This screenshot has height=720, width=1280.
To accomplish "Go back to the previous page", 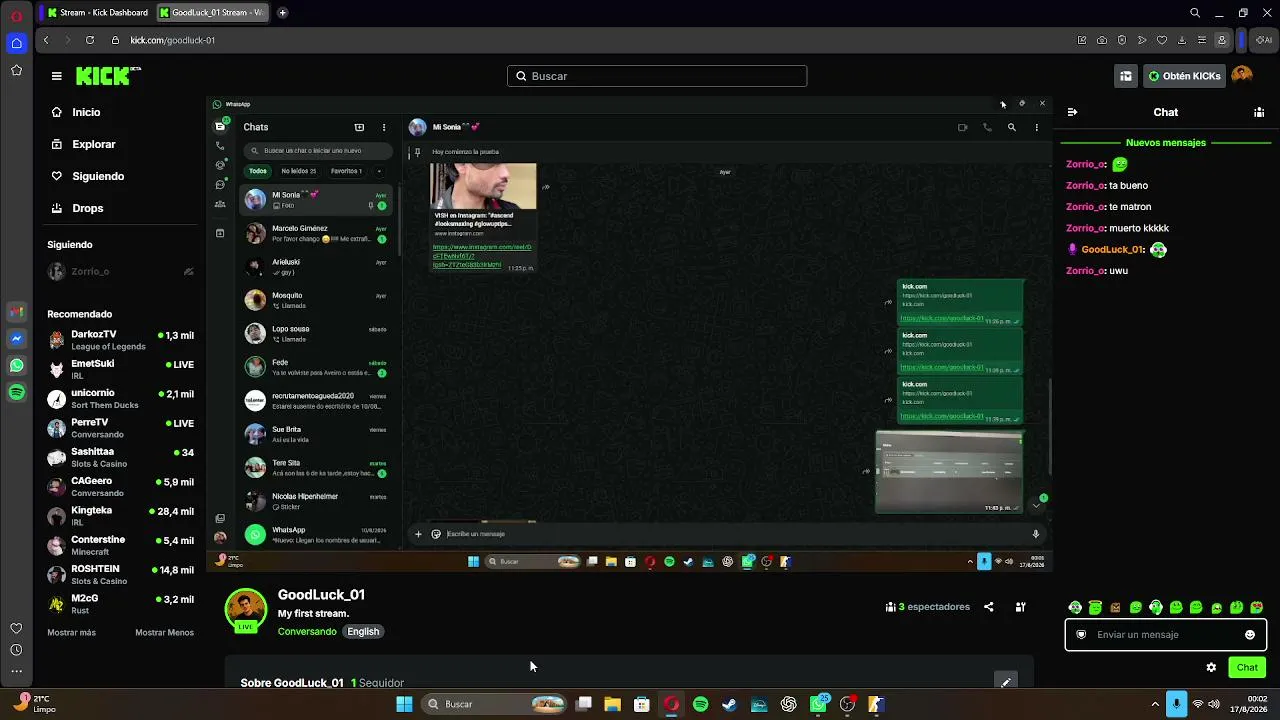I will 46,40.
